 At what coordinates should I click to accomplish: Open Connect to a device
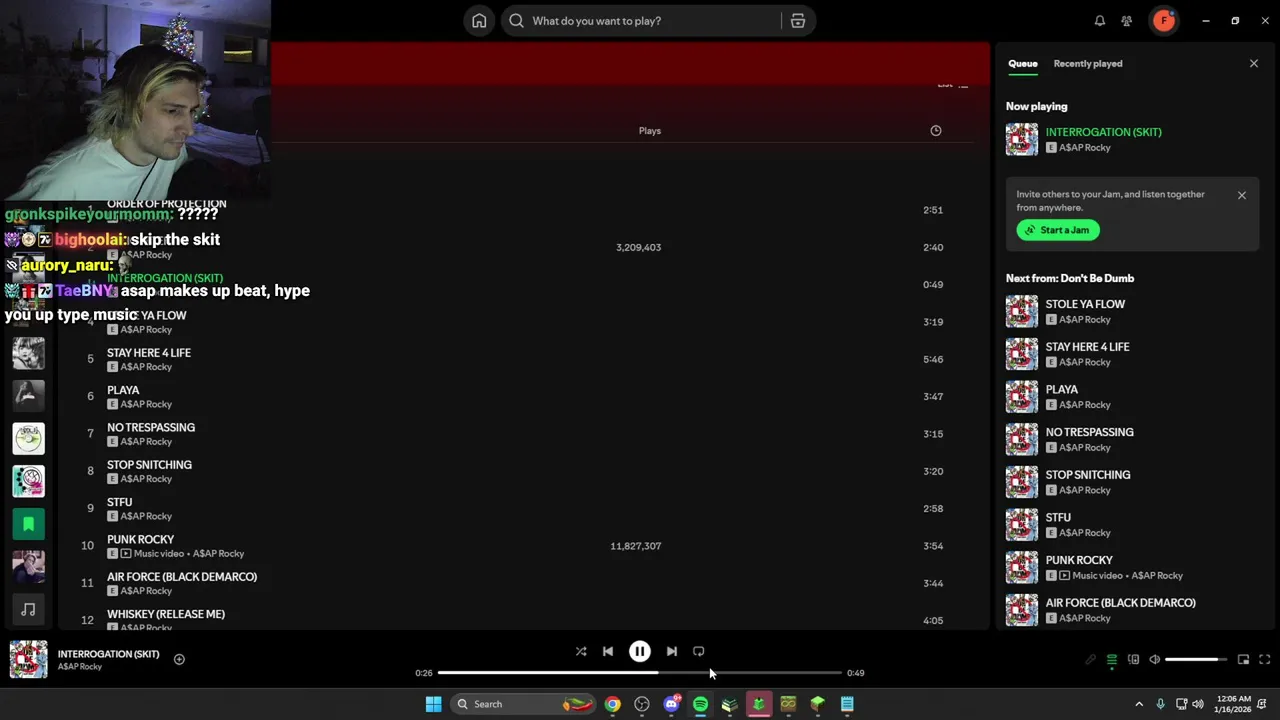(1133, 660)
